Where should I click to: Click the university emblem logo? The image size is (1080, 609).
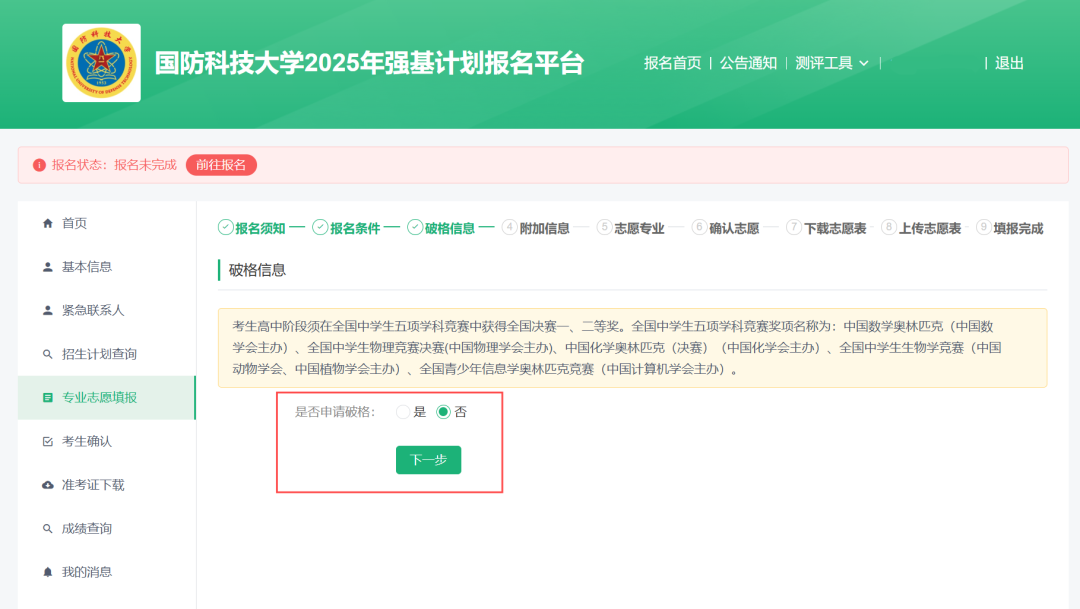click(x=101, y=63)
